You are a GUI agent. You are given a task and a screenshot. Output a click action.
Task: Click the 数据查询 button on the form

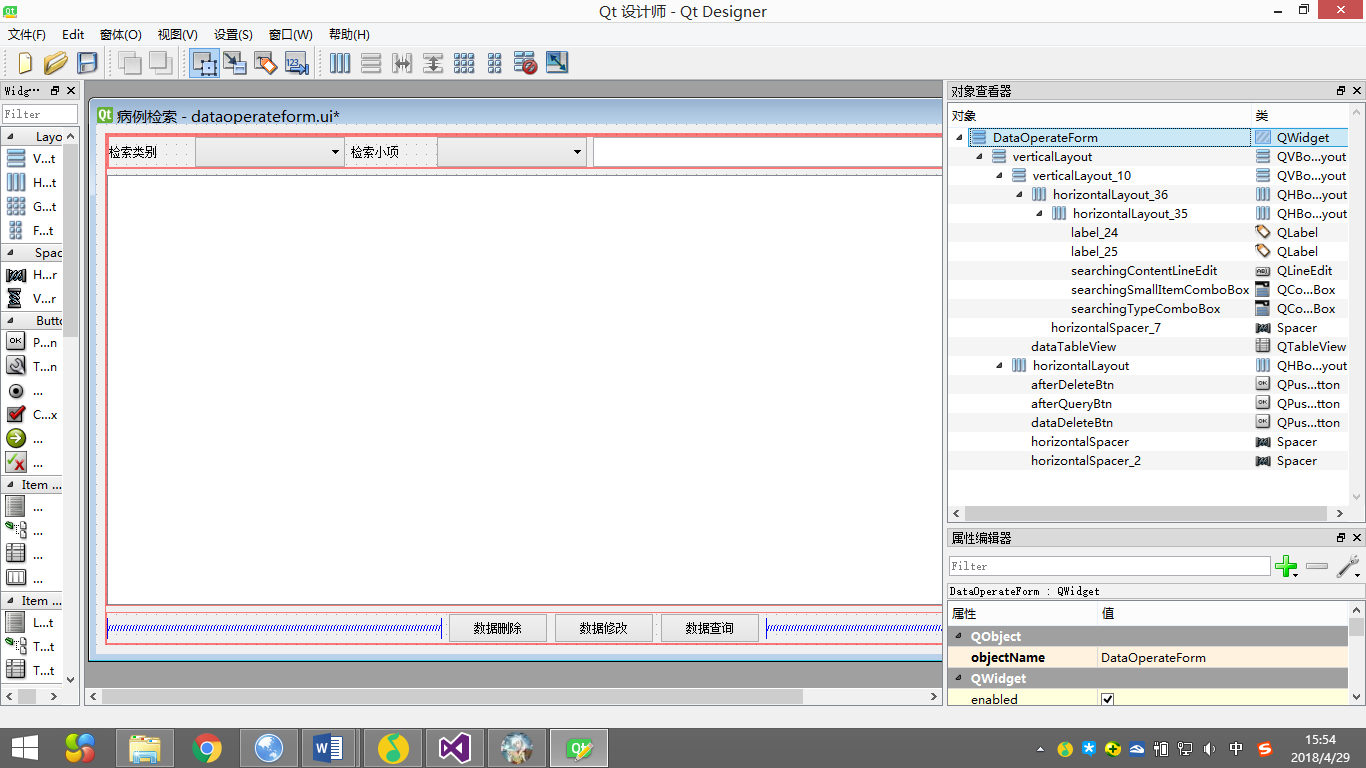(x=709, y=628)
